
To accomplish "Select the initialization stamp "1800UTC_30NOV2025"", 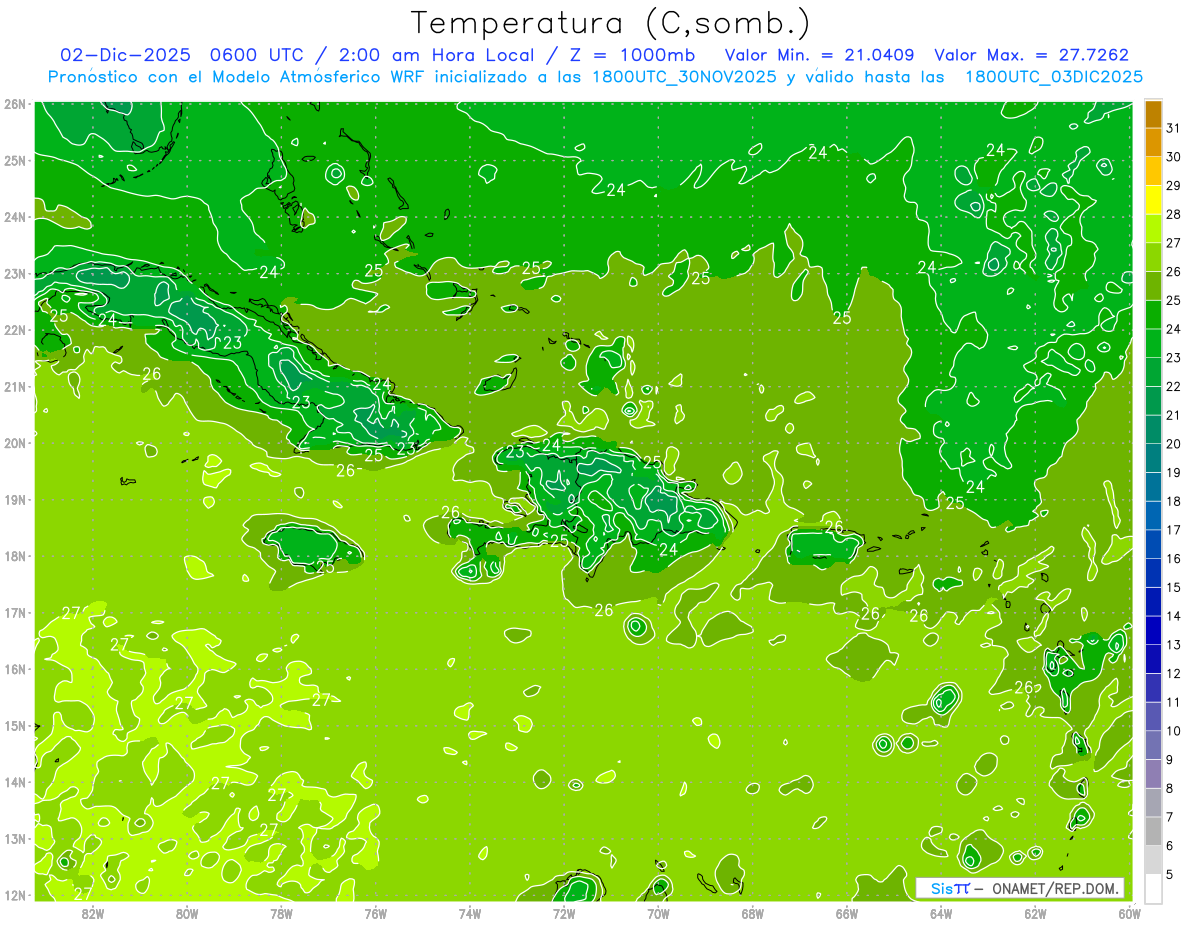I will click(685, 76).
